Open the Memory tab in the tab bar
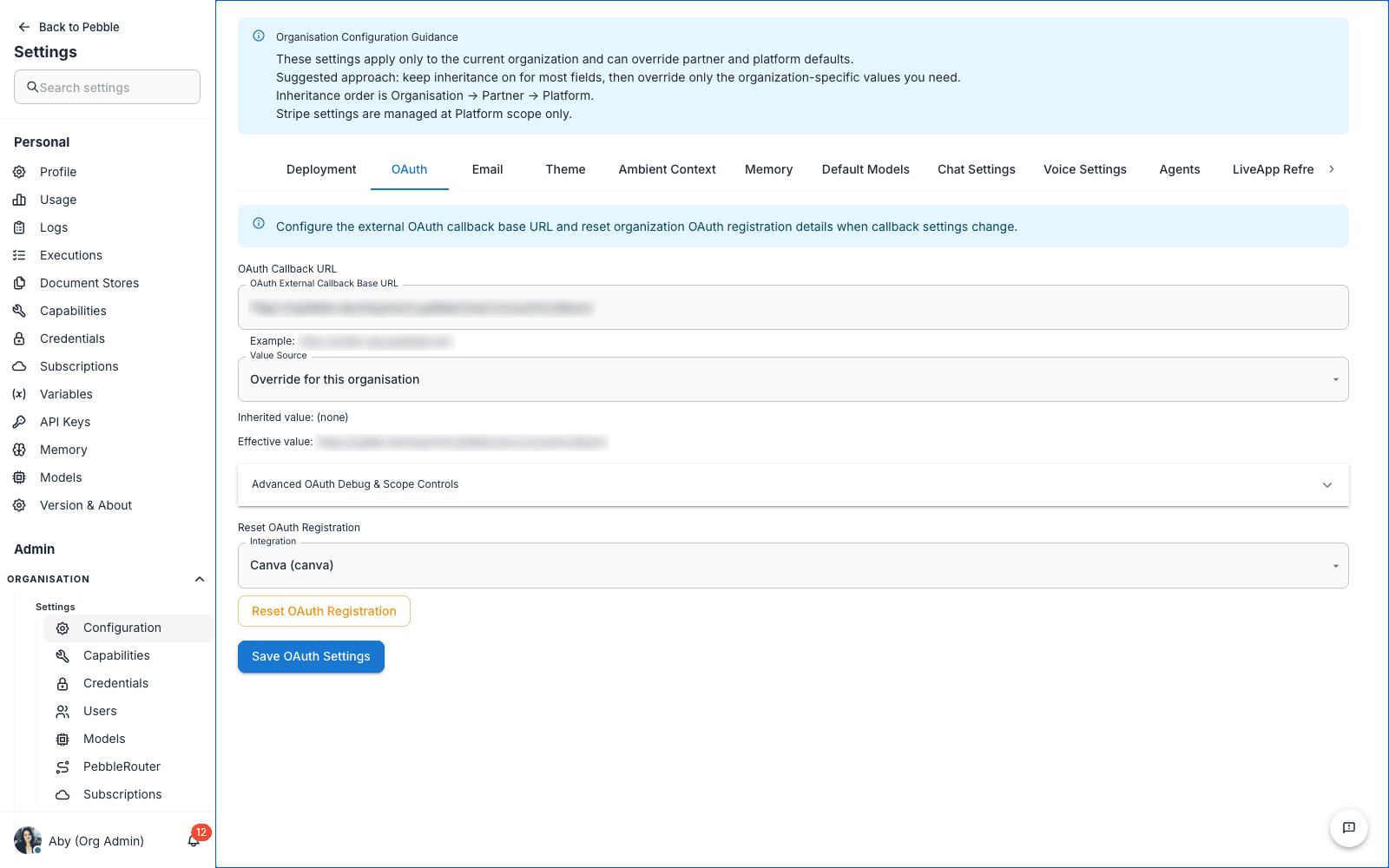 coord(768,169)
